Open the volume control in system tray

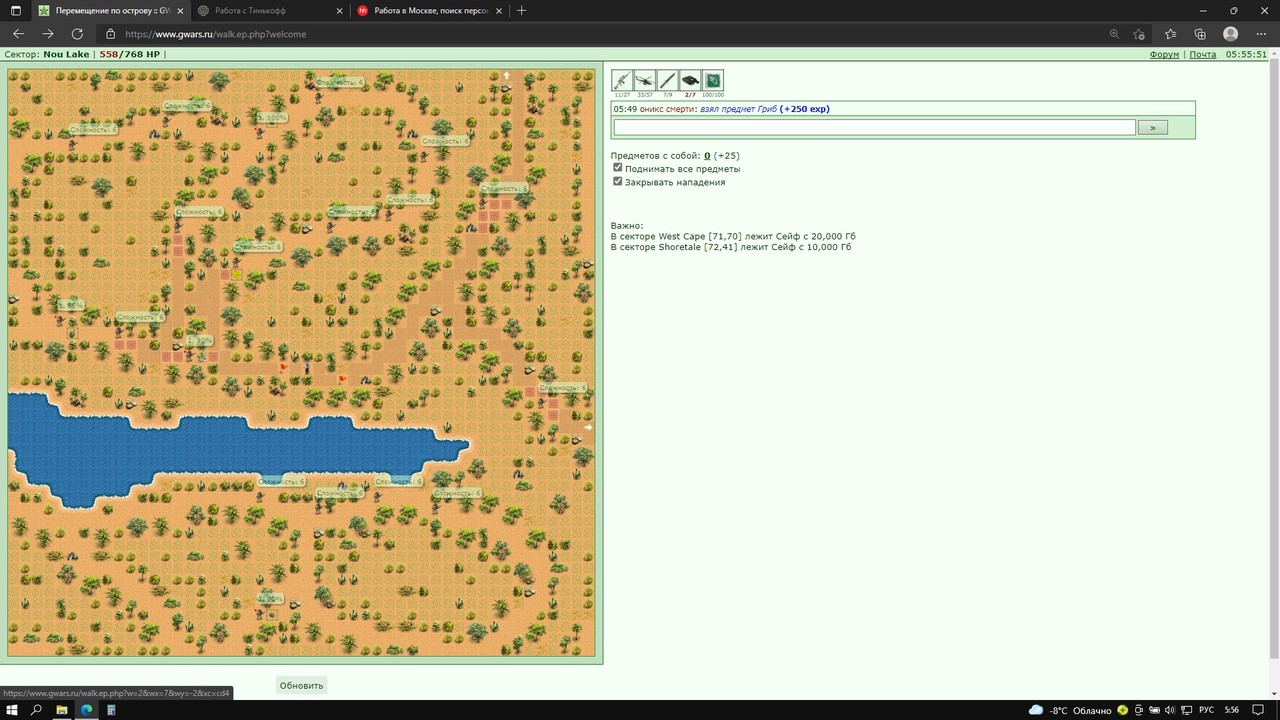click(1169, 710)
